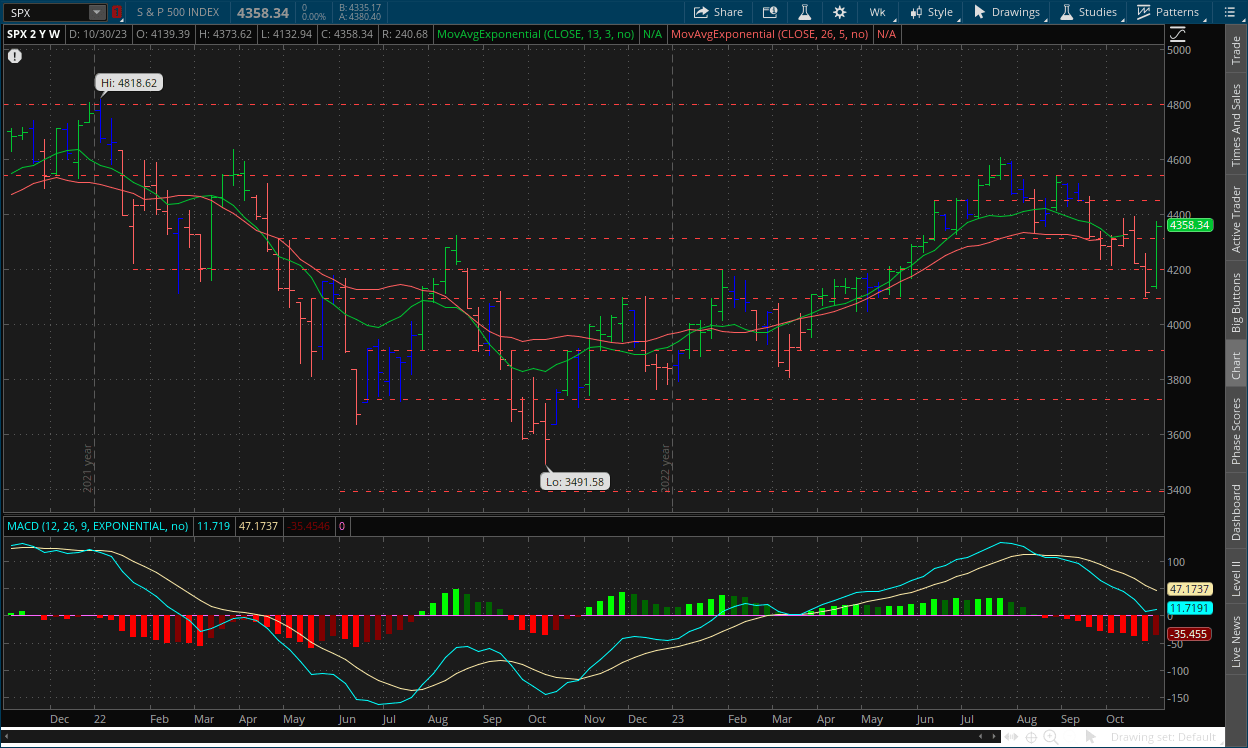Switch to the Active Trader tab
The height and width of the screenshot is (748, 1248).
(x=1236, y=219)
